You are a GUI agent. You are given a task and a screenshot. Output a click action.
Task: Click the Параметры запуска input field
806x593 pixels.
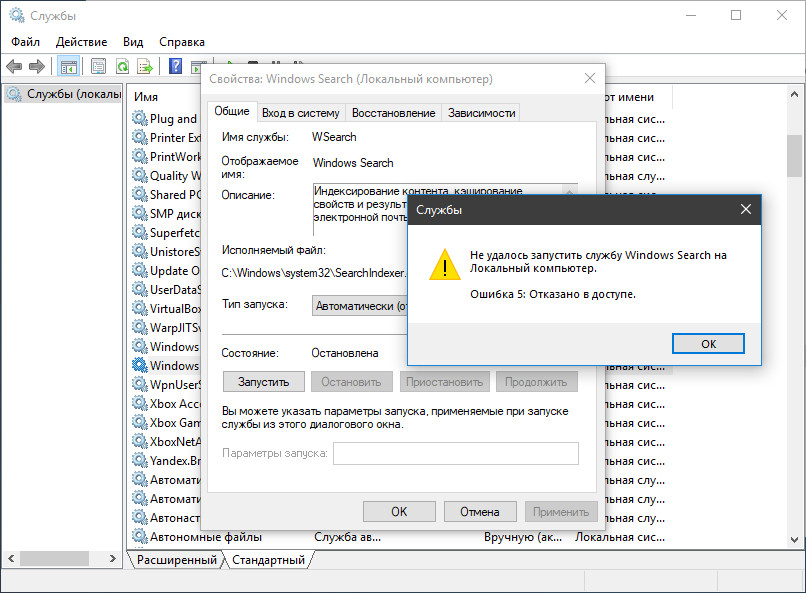click(456, 453)
